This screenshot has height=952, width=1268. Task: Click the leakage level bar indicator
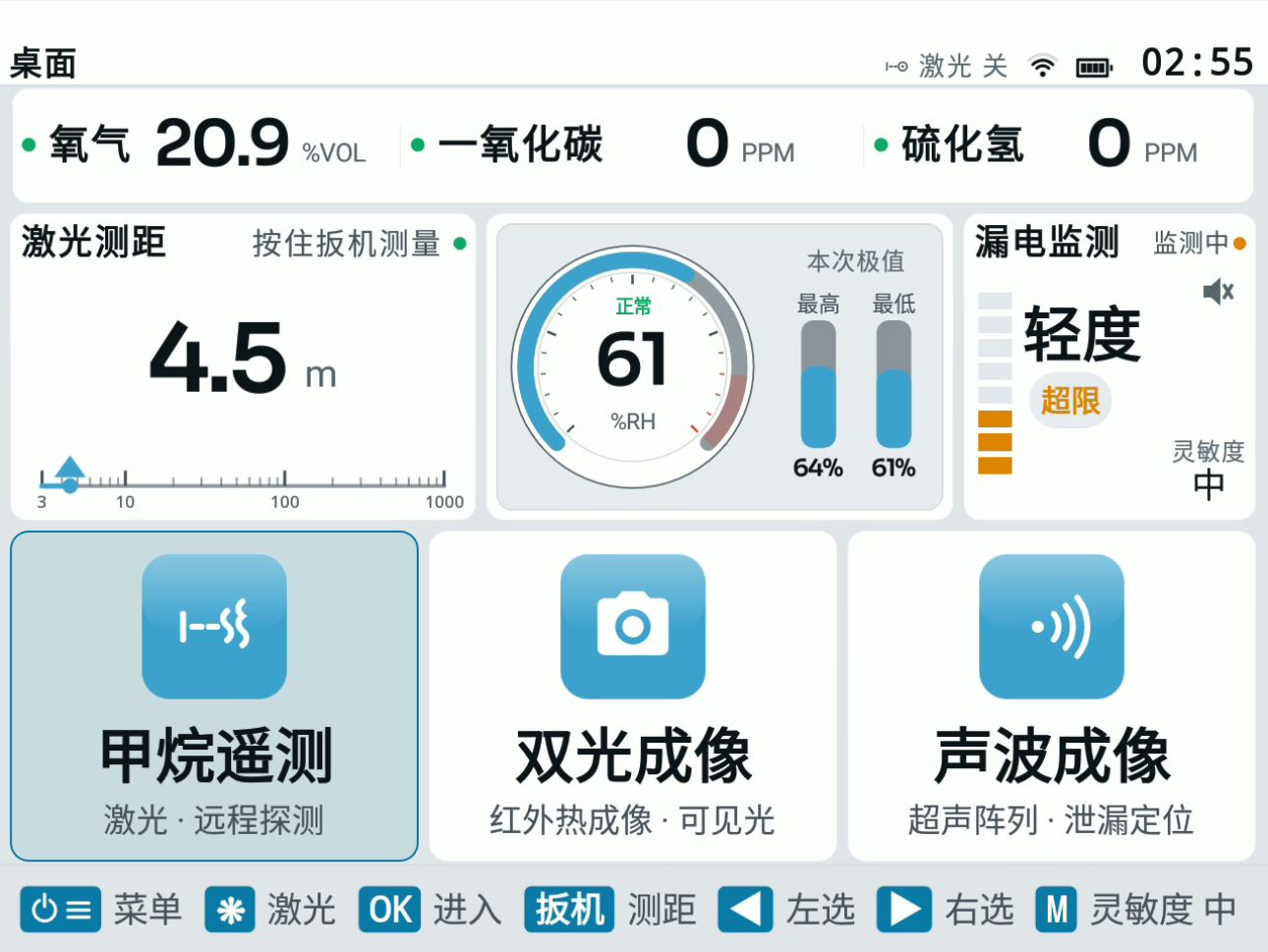point(995,383)
